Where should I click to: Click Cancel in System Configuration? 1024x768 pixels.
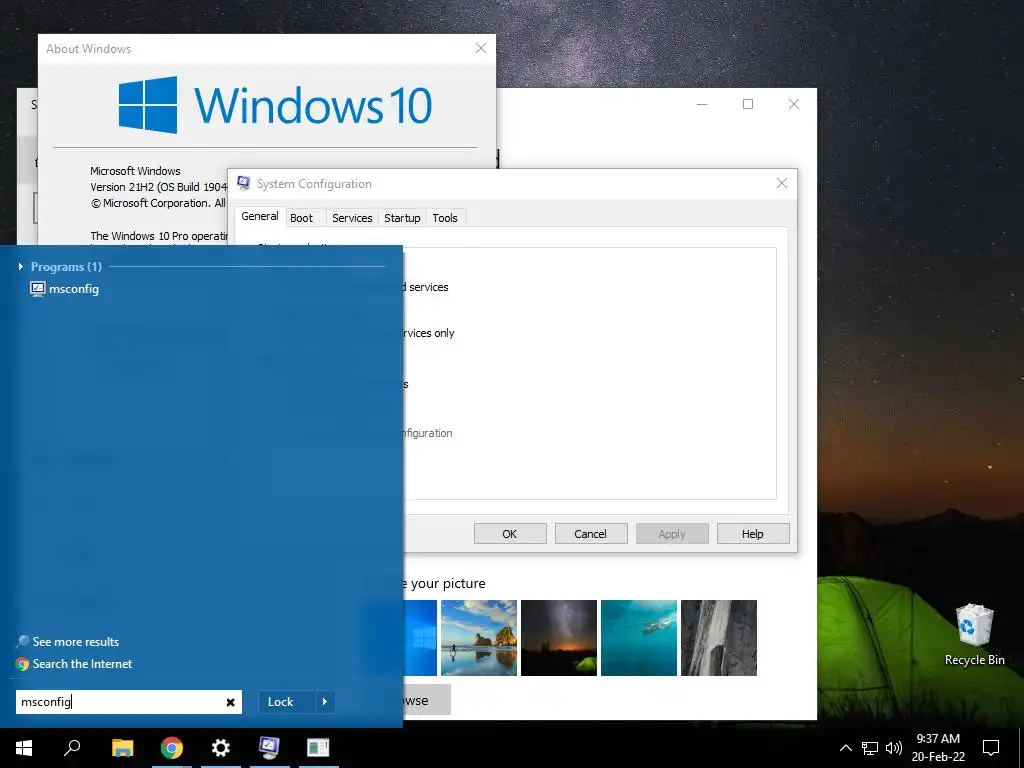pyautogui.click(x=591, y=534)
